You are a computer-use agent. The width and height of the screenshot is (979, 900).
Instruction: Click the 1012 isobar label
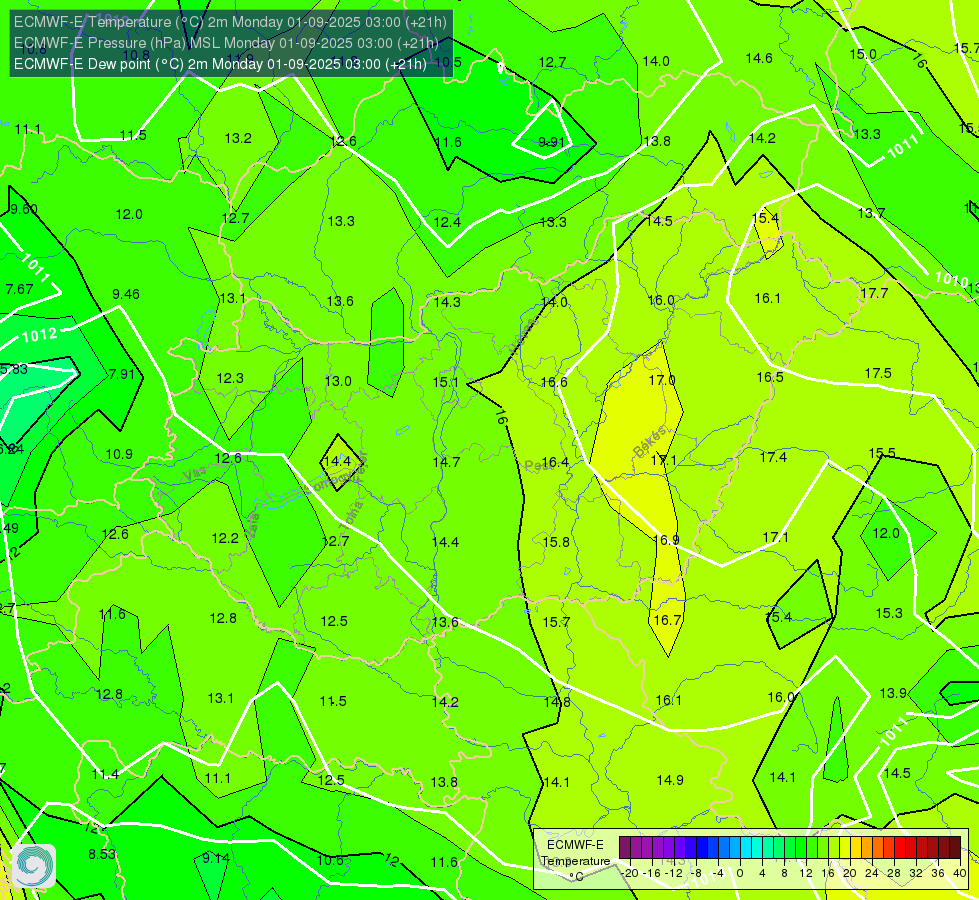point(39,335)
